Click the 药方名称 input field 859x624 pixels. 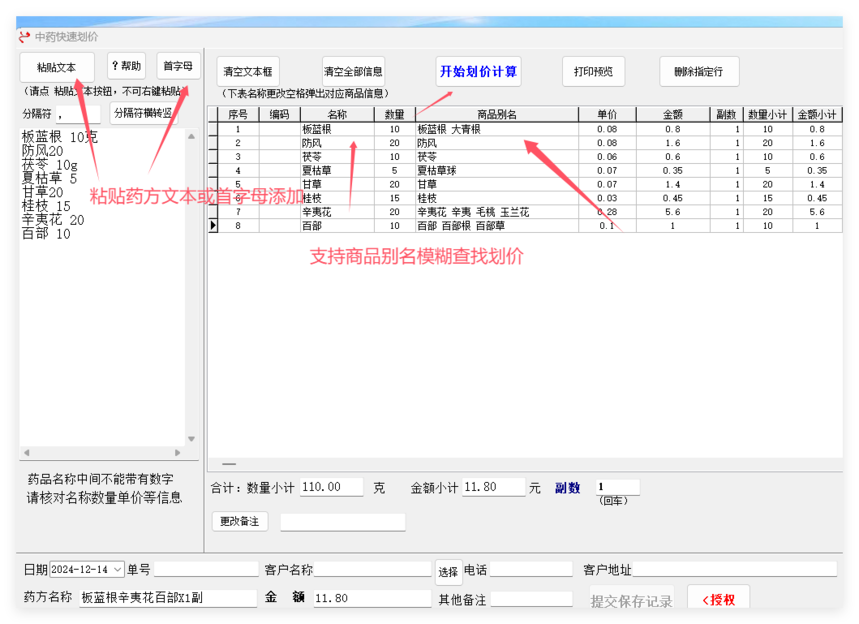coord(168,598)
